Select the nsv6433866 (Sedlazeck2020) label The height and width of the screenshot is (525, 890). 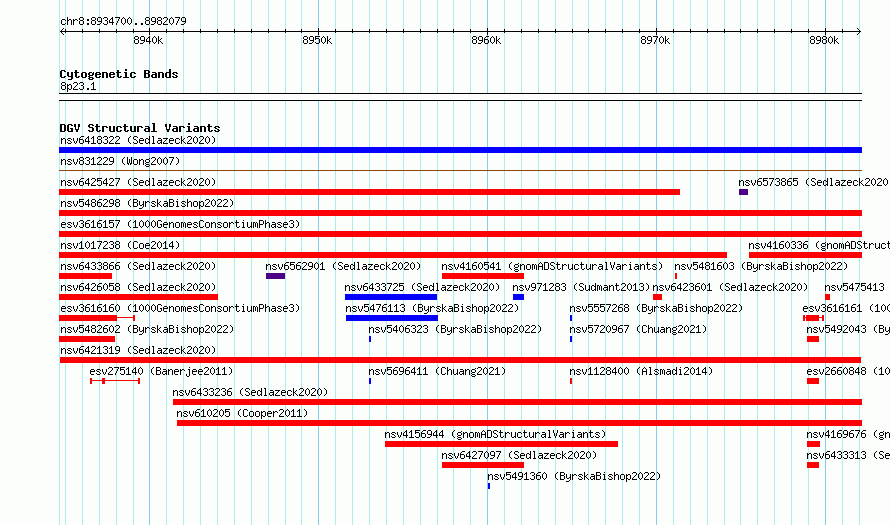pos(138,266)
